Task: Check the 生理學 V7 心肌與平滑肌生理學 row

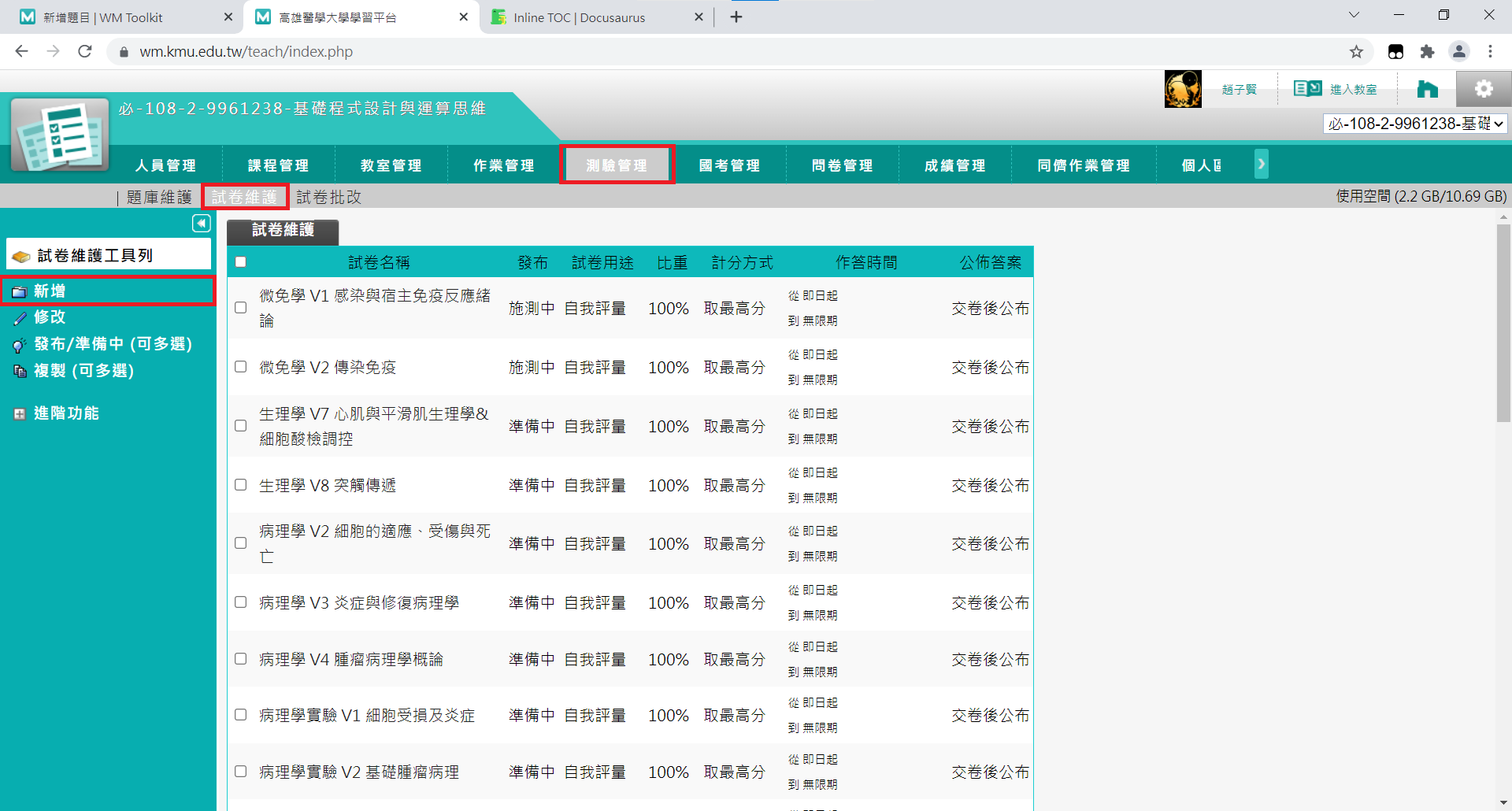Action: coord(241,426)
